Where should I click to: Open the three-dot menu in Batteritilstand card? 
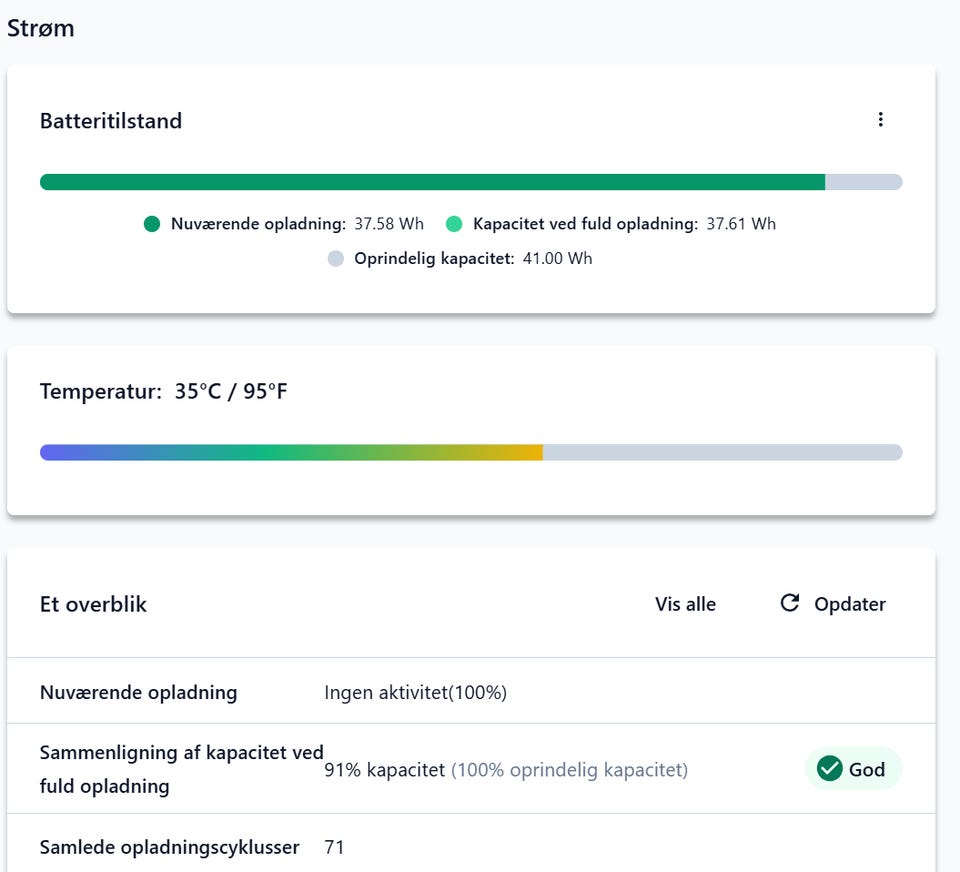click(880, 120)
